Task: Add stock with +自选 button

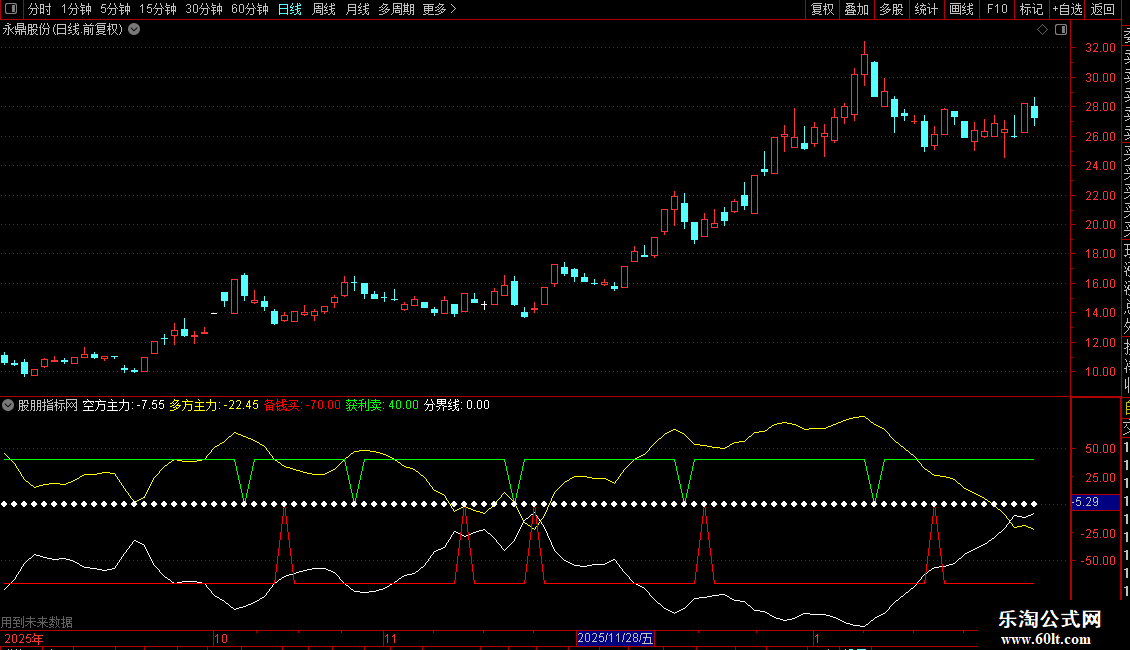Action: click(x=1067, y=9)
